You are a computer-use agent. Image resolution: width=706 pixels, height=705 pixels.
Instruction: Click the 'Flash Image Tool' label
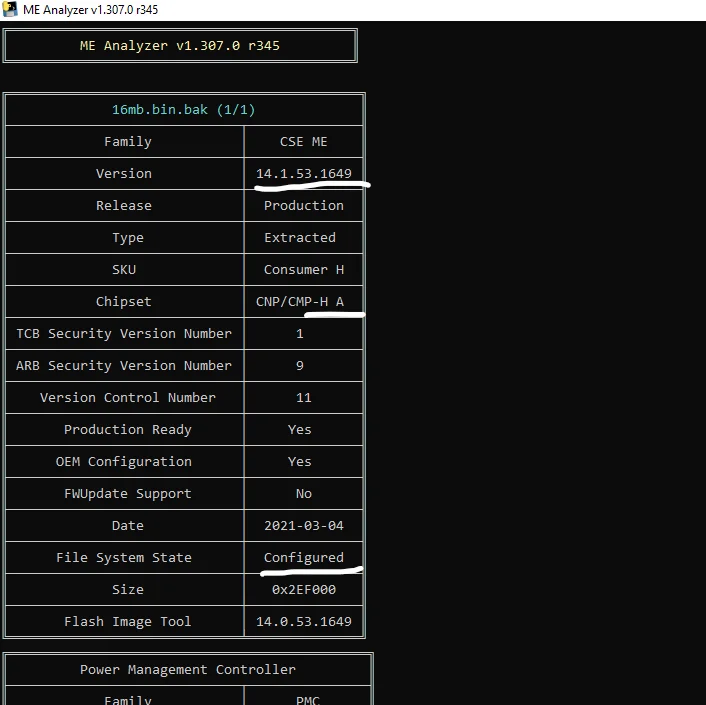128,621
